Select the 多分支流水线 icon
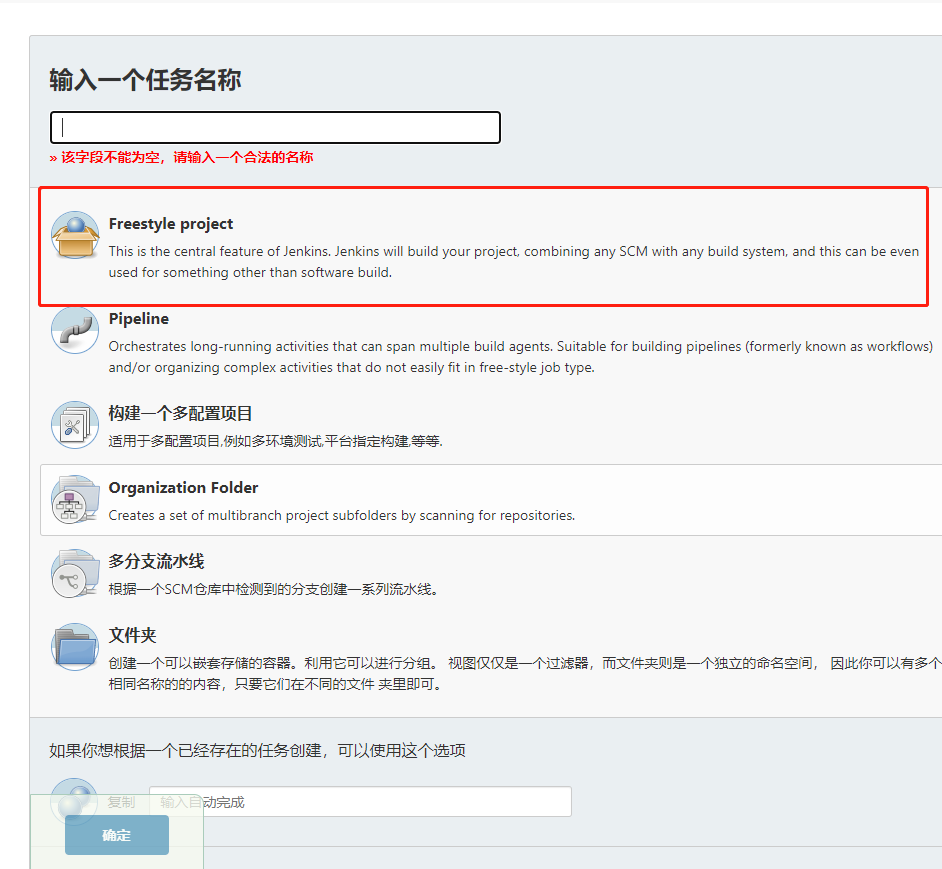The width and height of the screenshot is (942, 869). click(74, 573)
